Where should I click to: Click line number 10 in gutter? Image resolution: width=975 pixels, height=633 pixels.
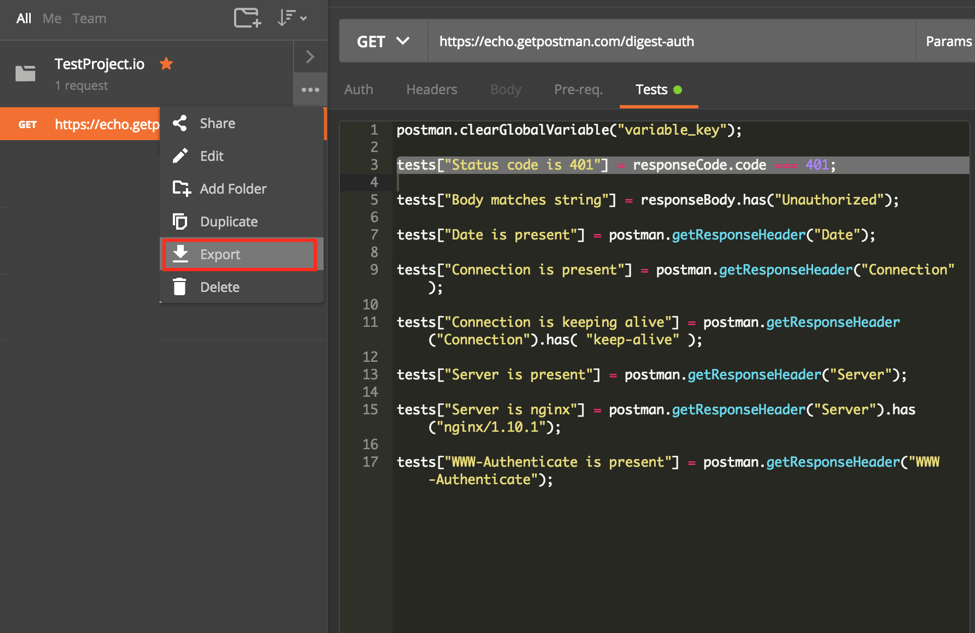(370, 305)
